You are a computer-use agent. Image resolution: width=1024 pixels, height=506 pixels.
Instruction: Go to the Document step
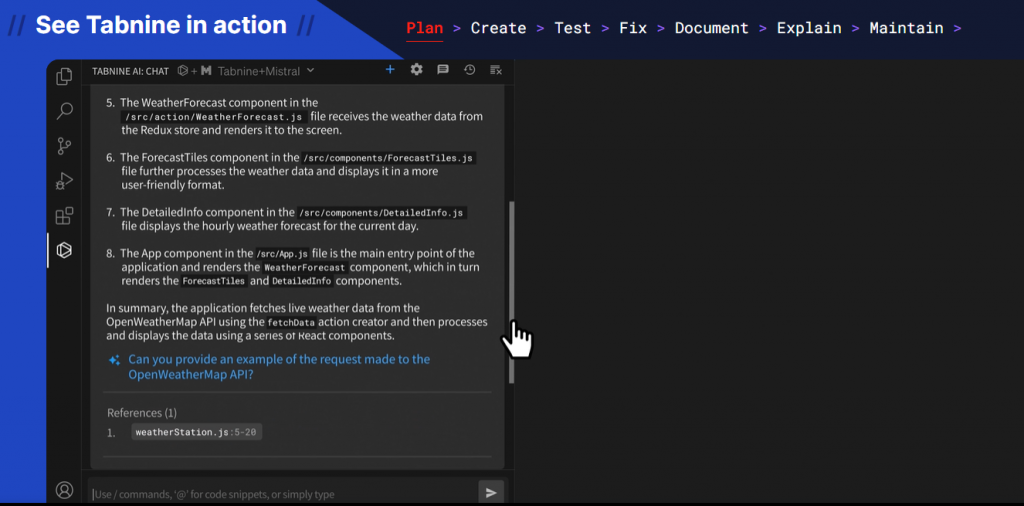[712, 28]
